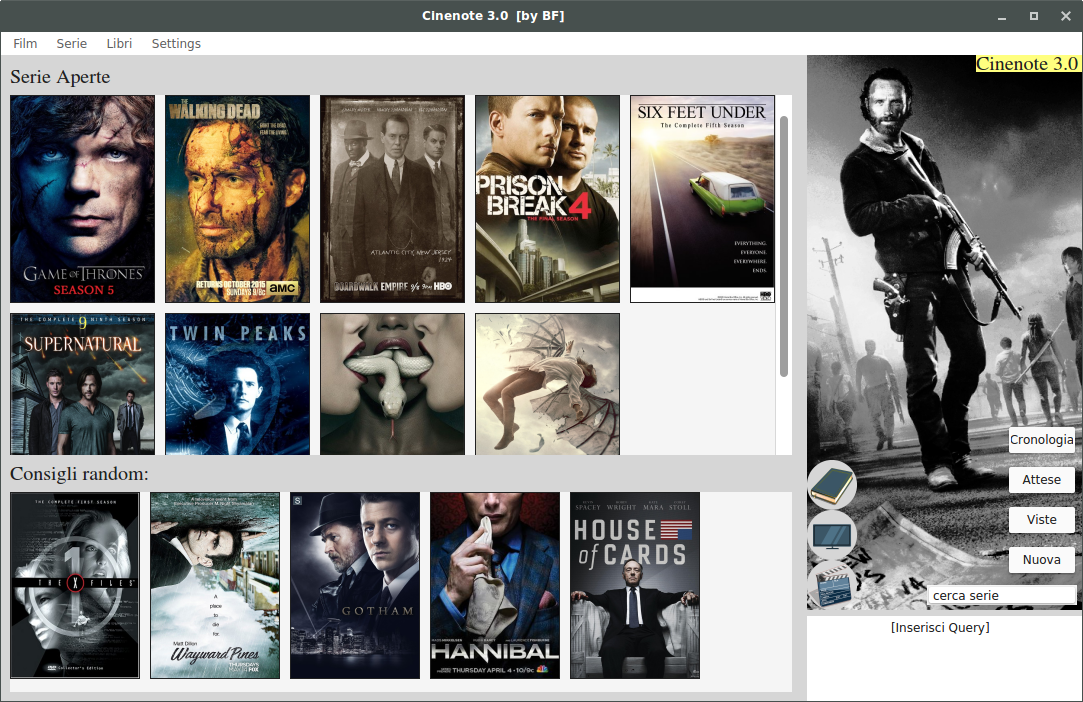Screen dimensions: 1083x702
Task: Open the Hannibal recommended poster
Action: (x=495, y=585)
